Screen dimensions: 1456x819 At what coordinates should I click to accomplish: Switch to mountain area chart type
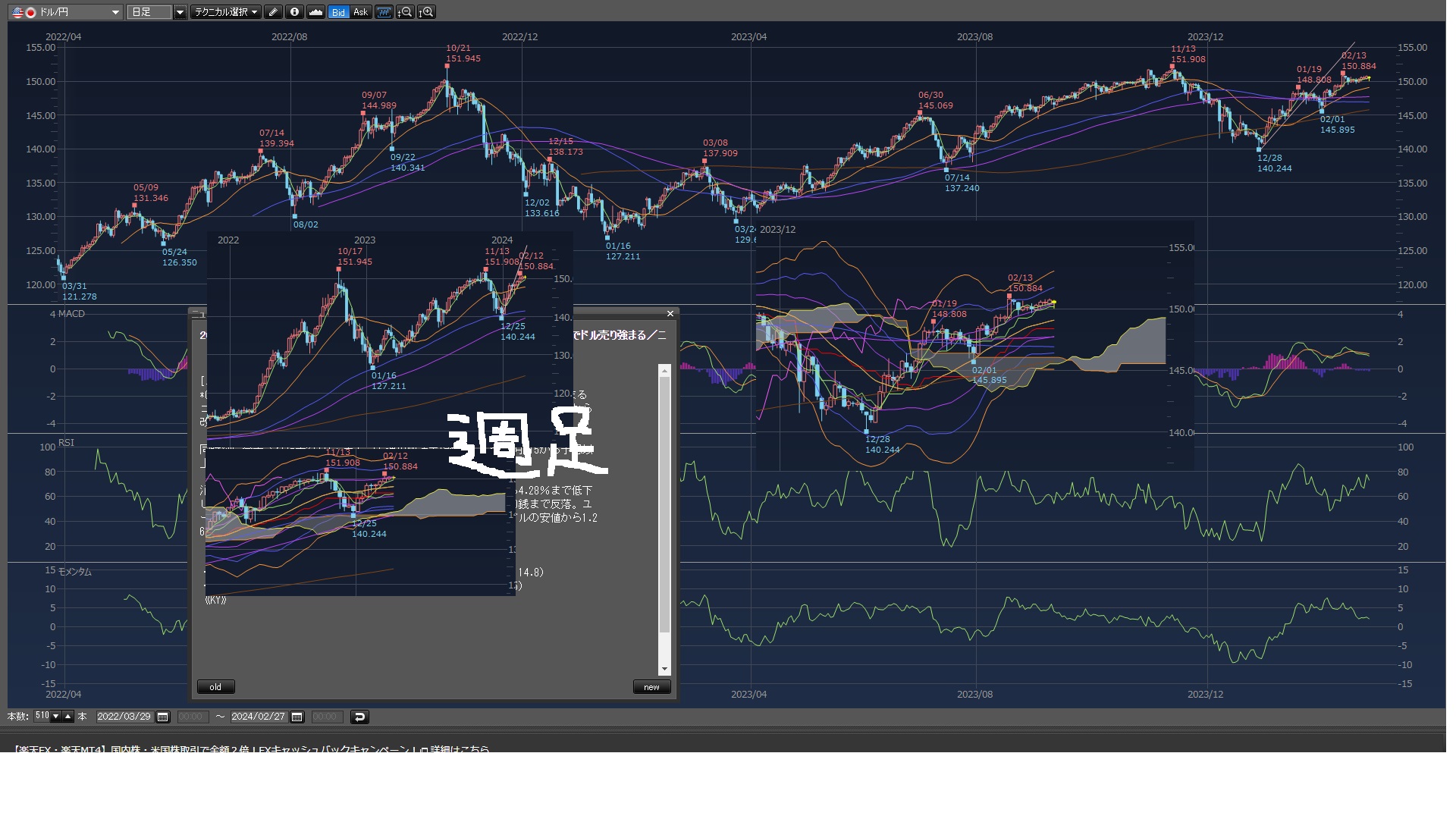[315, 12]
